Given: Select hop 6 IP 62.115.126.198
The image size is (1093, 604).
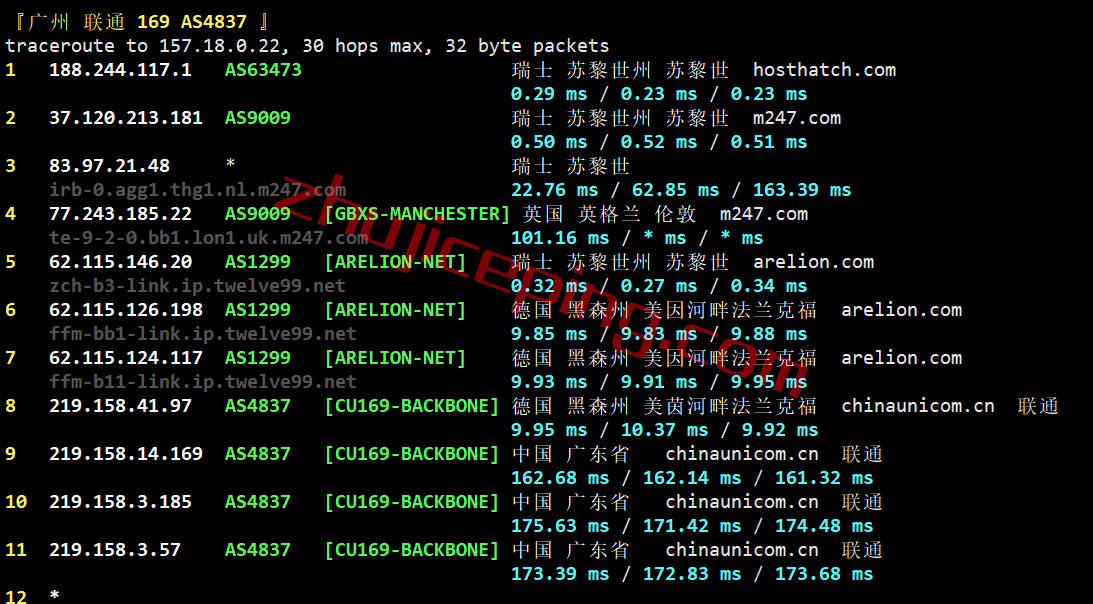Looking at the screenshot, I should pyautogui.click(x=125, y=310).
